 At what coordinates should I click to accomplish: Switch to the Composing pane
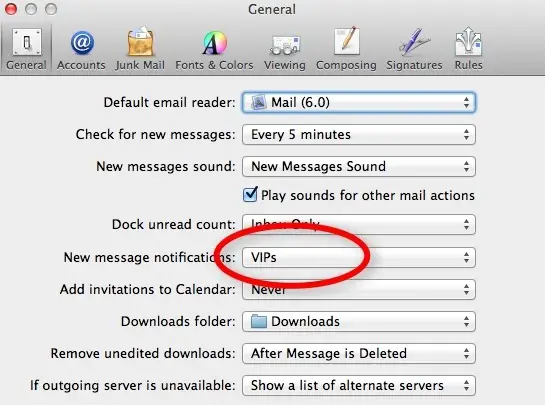coord(346,49)
